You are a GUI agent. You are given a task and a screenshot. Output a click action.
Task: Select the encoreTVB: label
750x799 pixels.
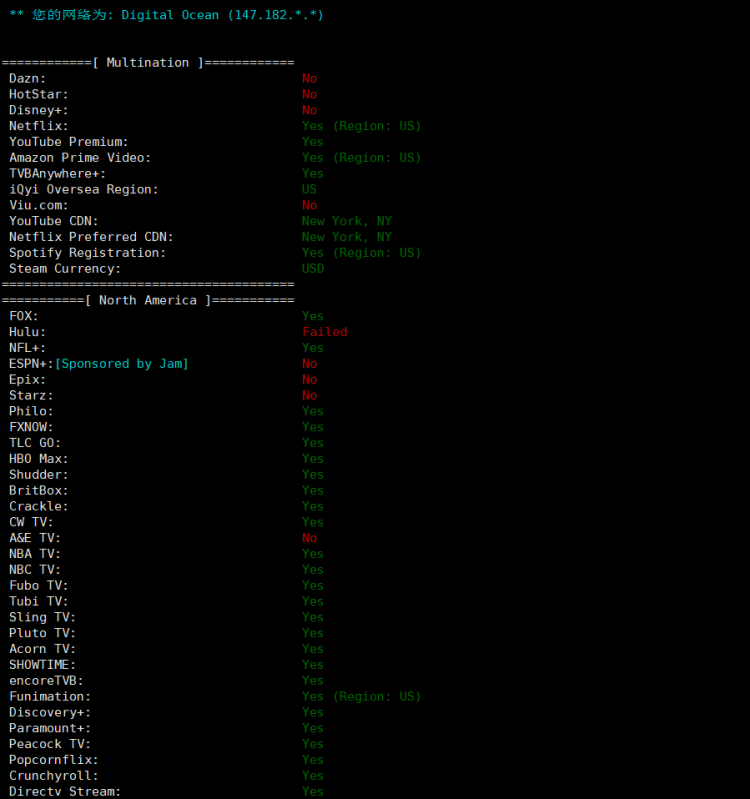point(46,680)
